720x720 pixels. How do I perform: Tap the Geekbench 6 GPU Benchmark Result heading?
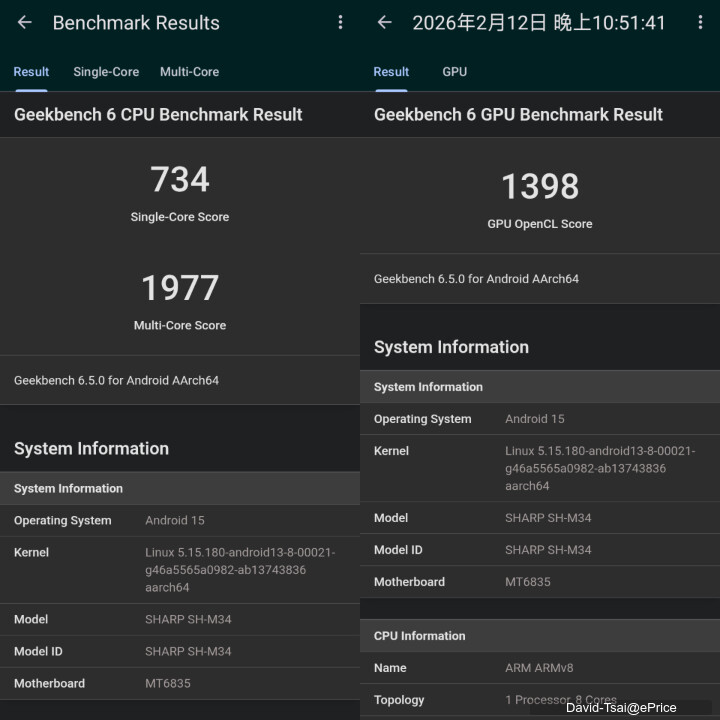pos(518,115)
